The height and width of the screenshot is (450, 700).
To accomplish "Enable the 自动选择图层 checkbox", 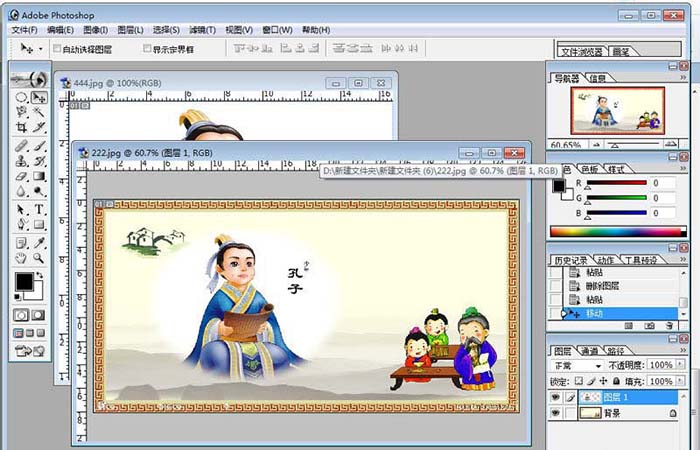I will [57, 48].
